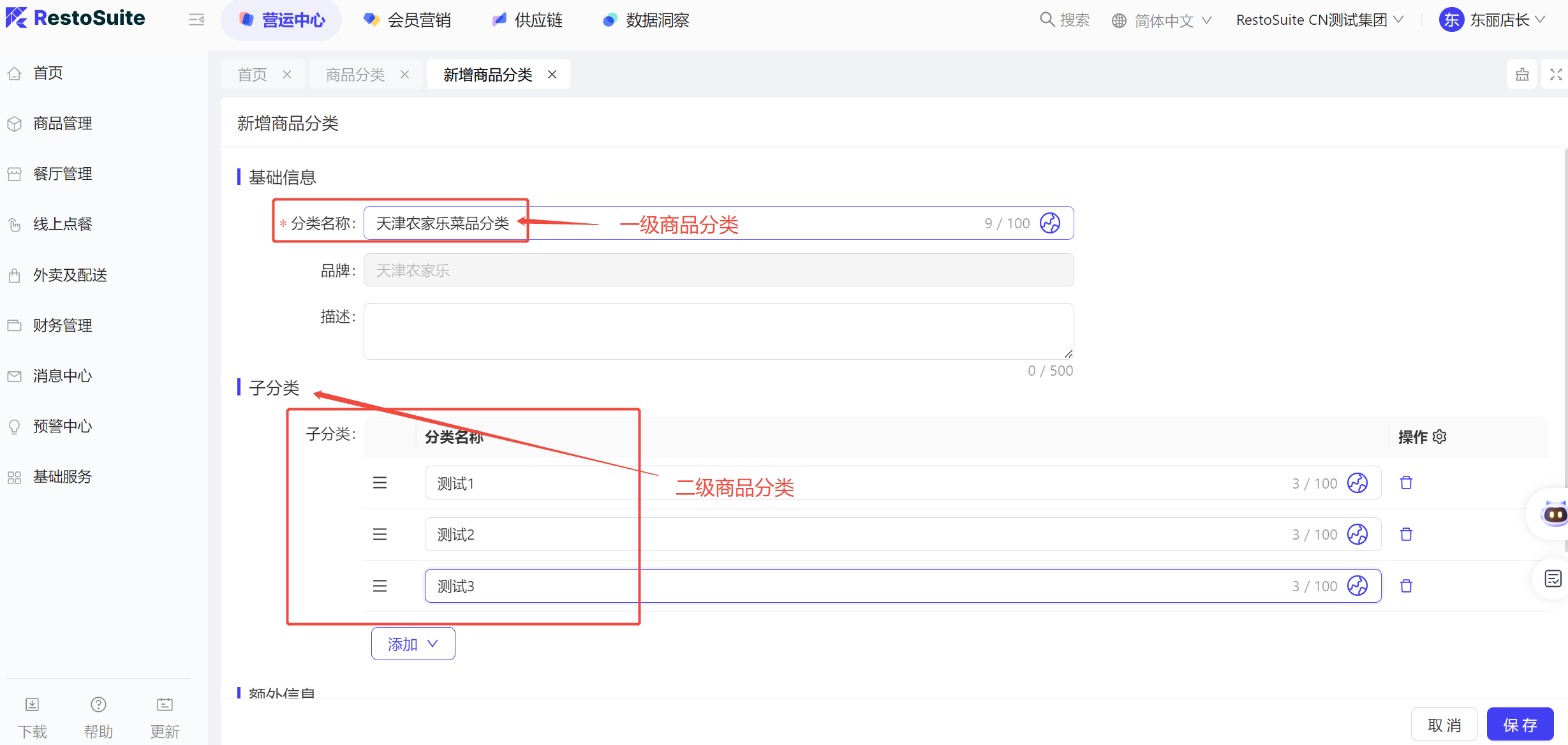Switch to 会员营销 module

(x=407, y=20)
